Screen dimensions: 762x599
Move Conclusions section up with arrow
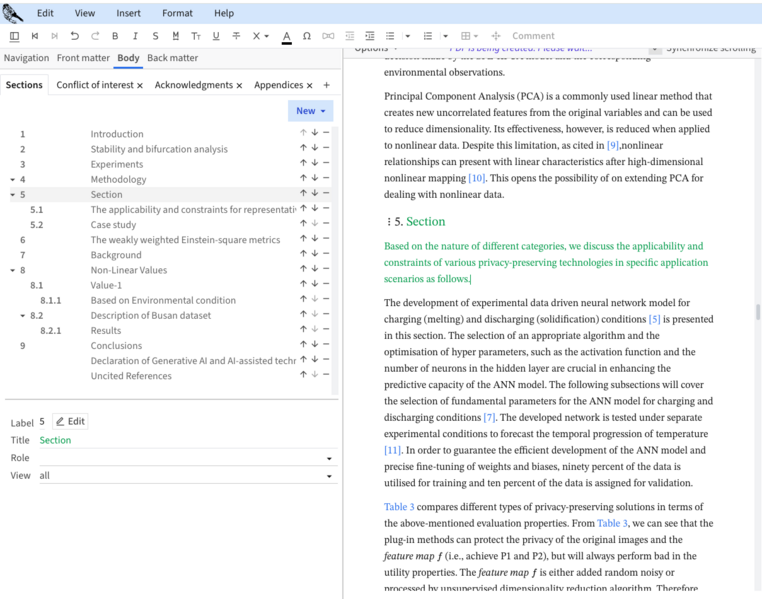[303, 345]
